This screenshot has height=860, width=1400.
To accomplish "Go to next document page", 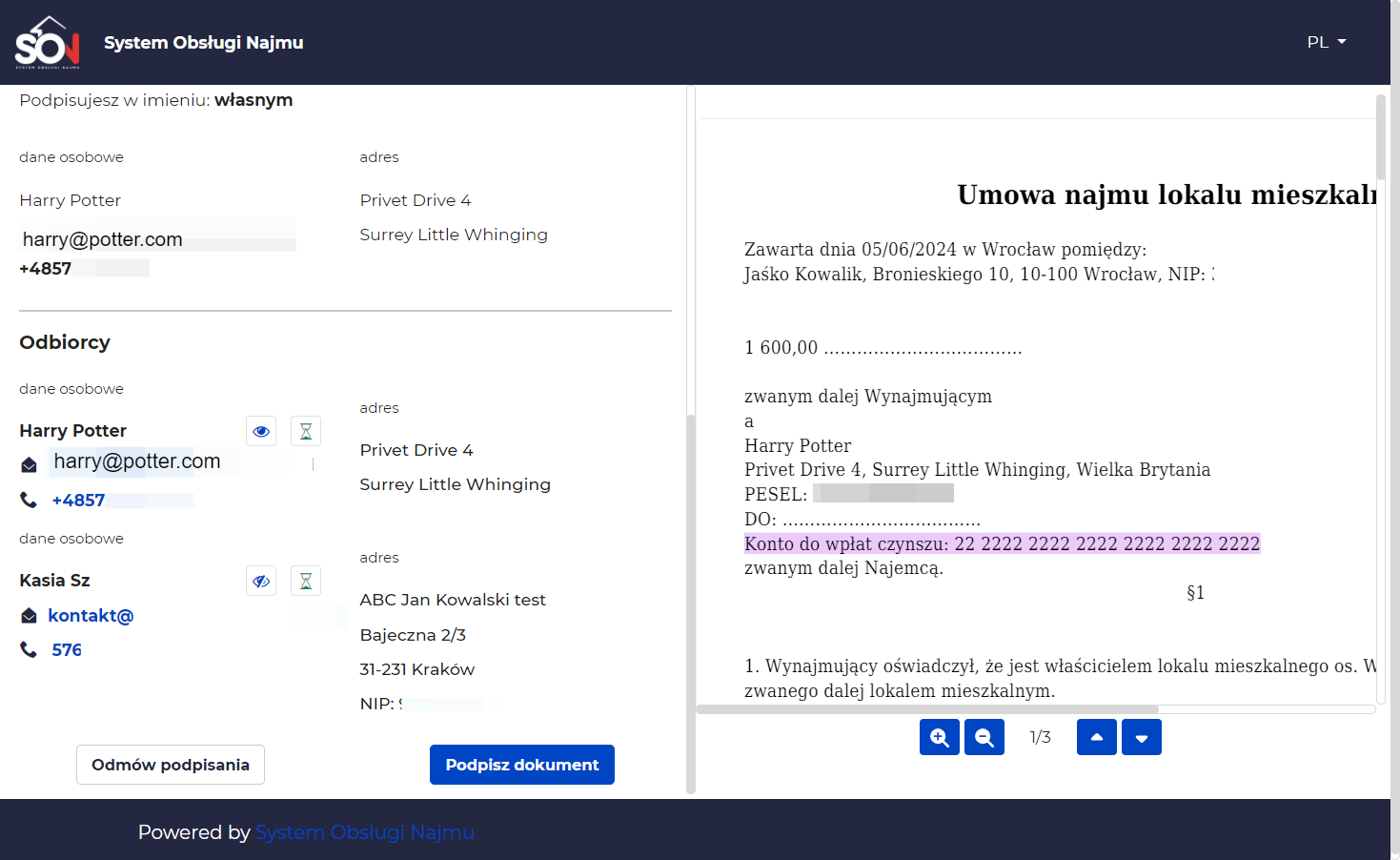I will (x=1142, y=737).
